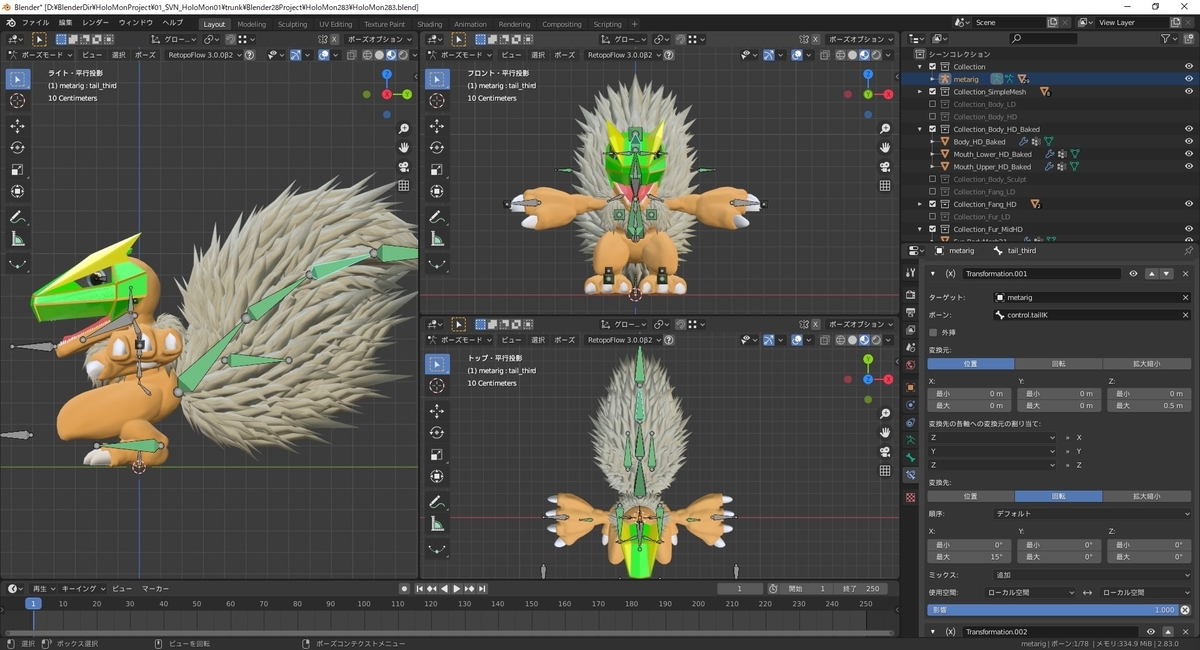Activate the Move tool in the ライト viewport

pos(18,126)
